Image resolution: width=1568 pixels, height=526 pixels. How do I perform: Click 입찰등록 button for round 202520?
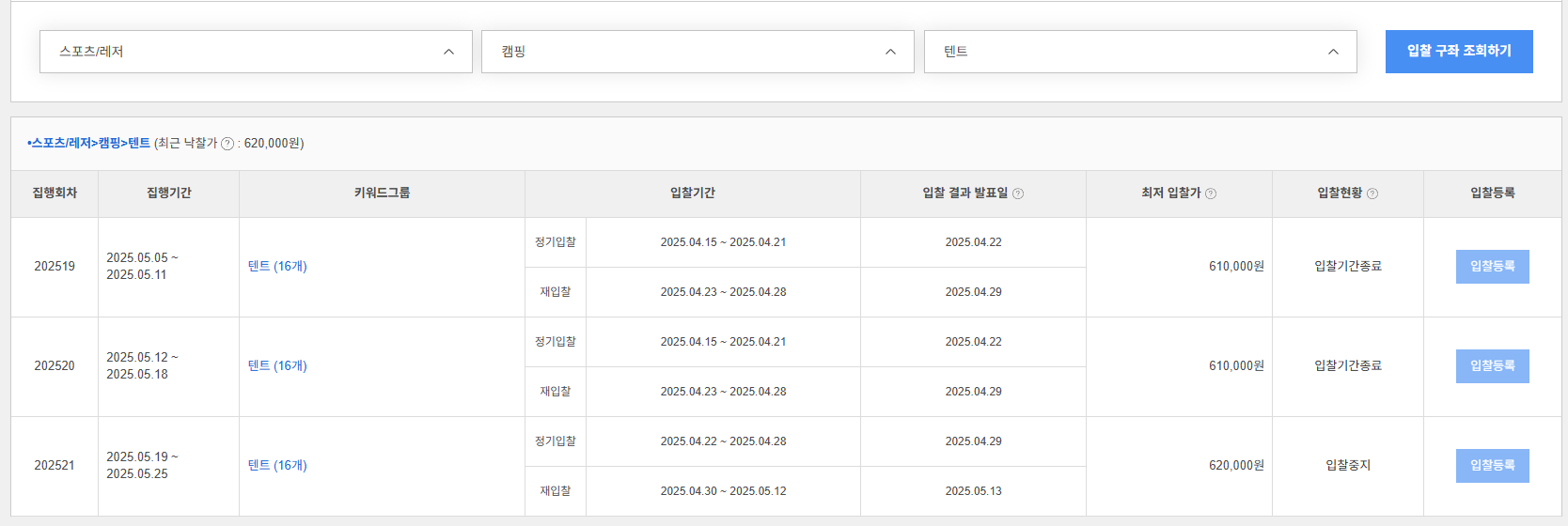1492,366
